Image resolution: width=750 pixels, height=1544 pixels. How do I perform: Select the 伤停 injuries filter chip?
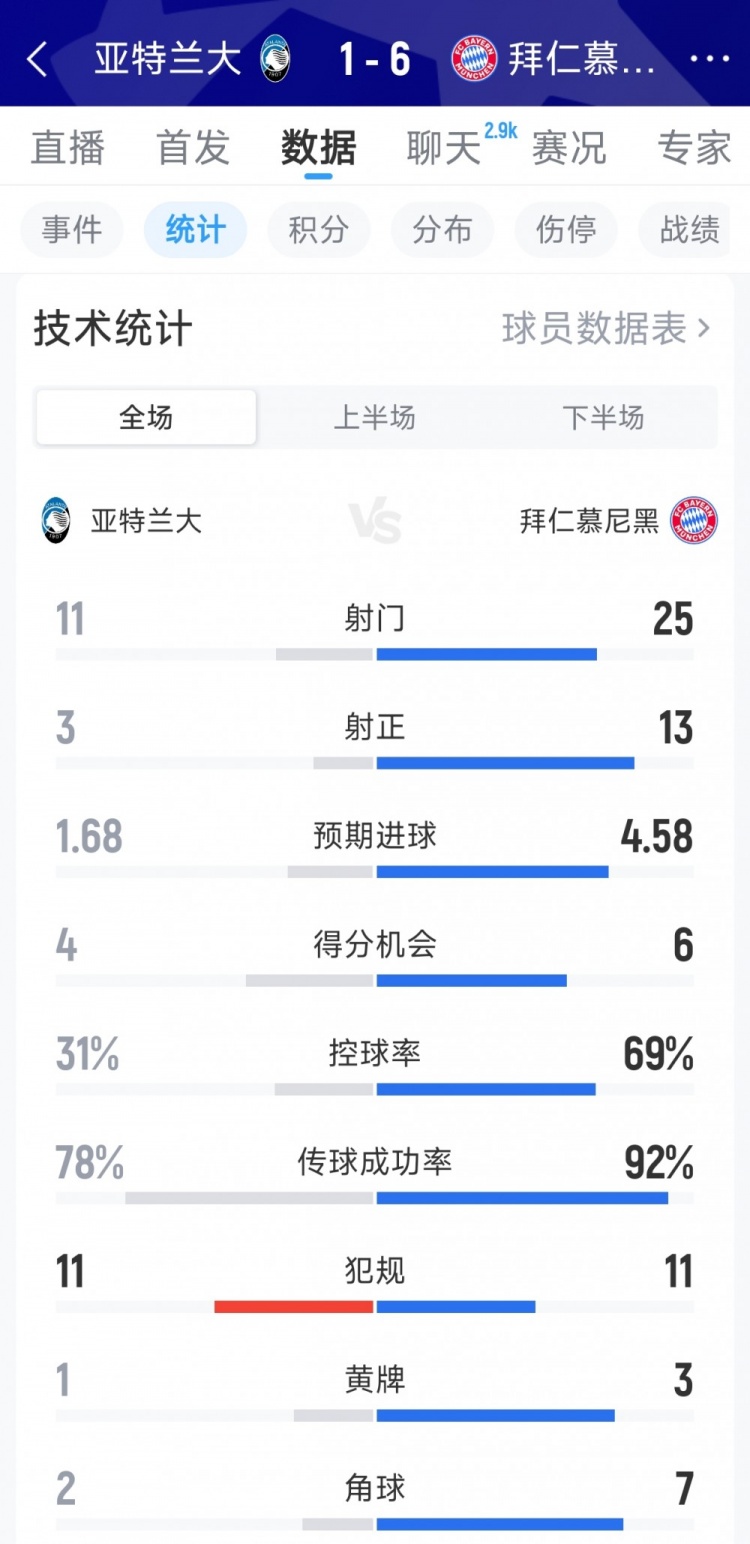[x=566, y=230]
